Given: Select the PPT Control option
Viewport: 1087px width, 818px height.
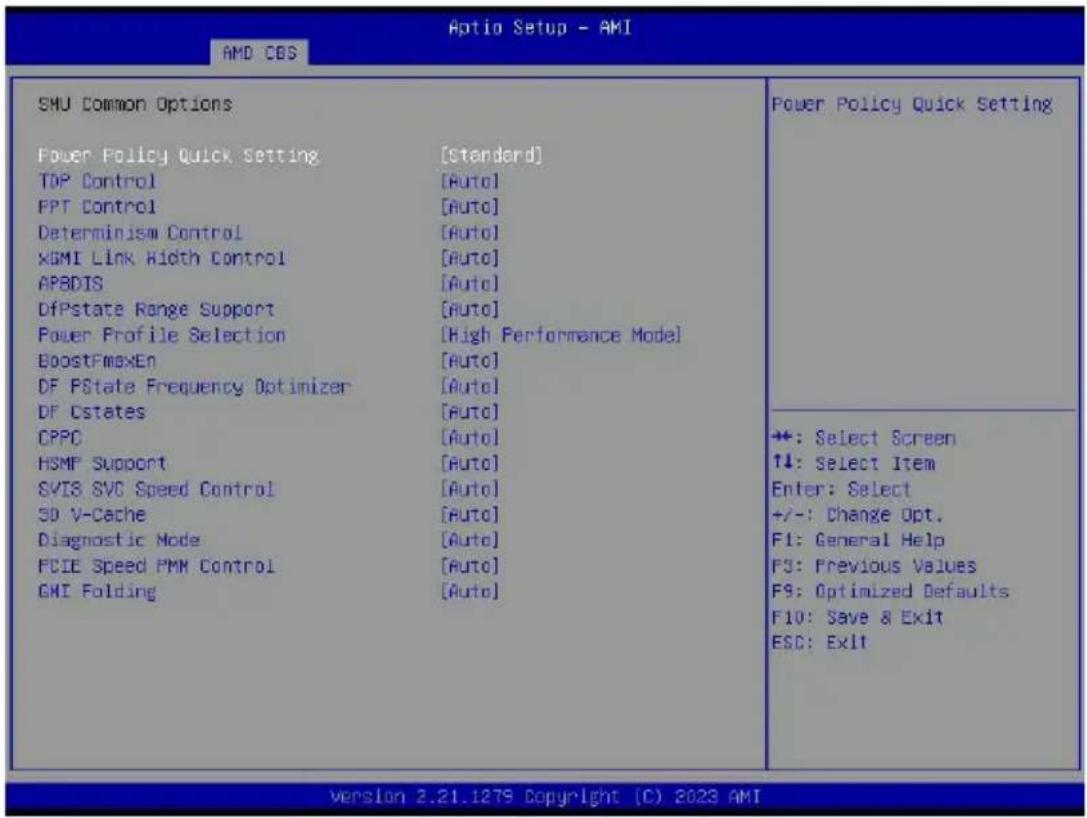Looking at the screenshot, I should coord(97,207).
